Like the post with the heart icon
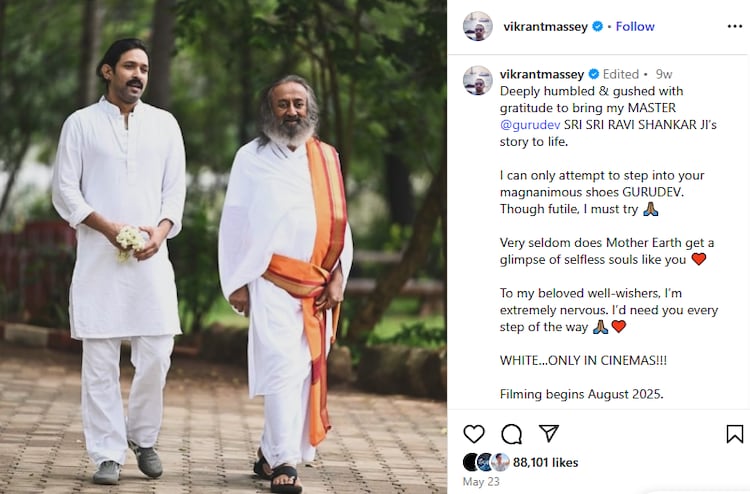The height and width of the screenshot is (494, 750). [x=474, y=434]
